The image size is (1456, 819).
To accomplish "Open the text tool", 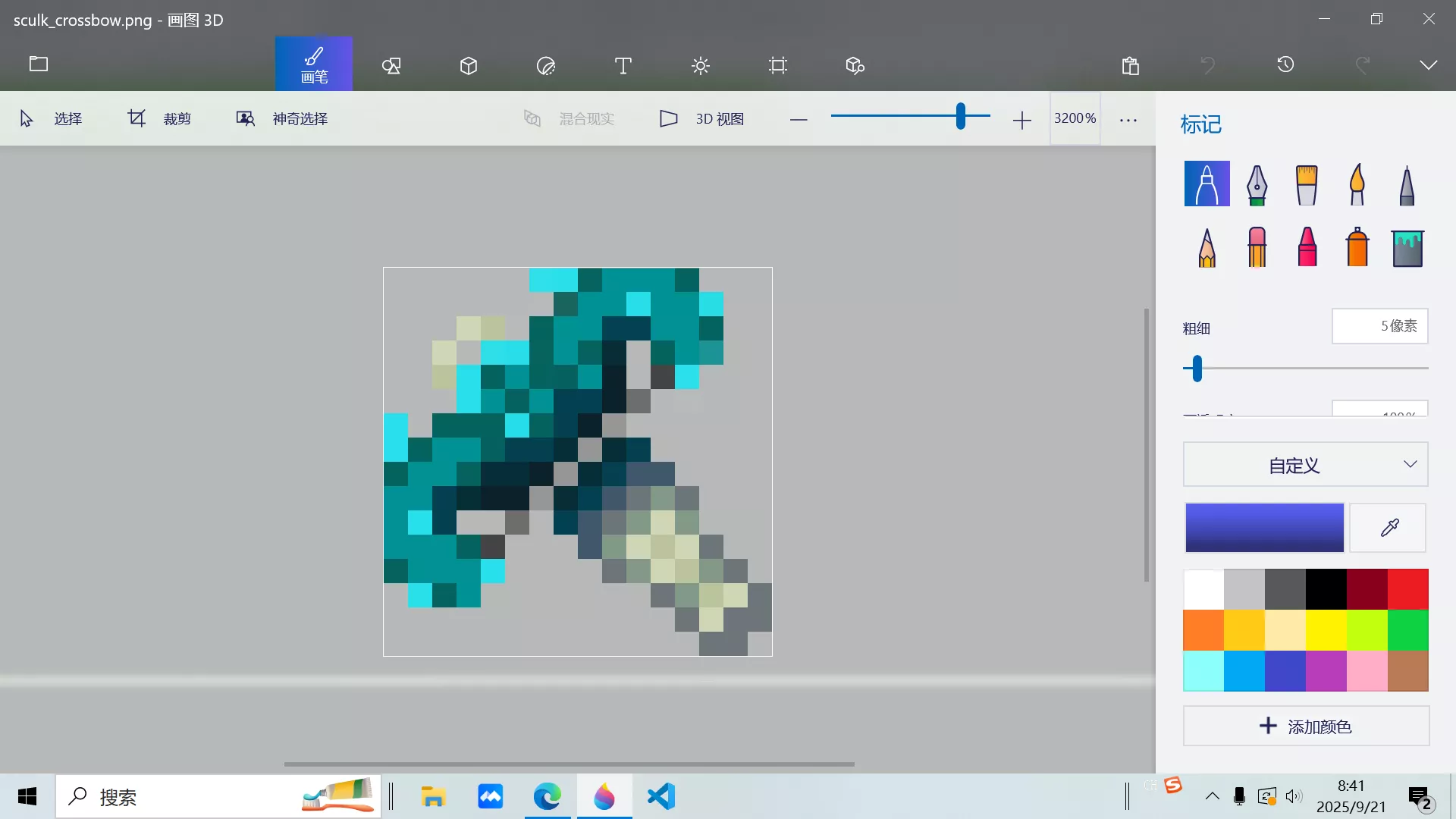I will (x=622, y=65).
